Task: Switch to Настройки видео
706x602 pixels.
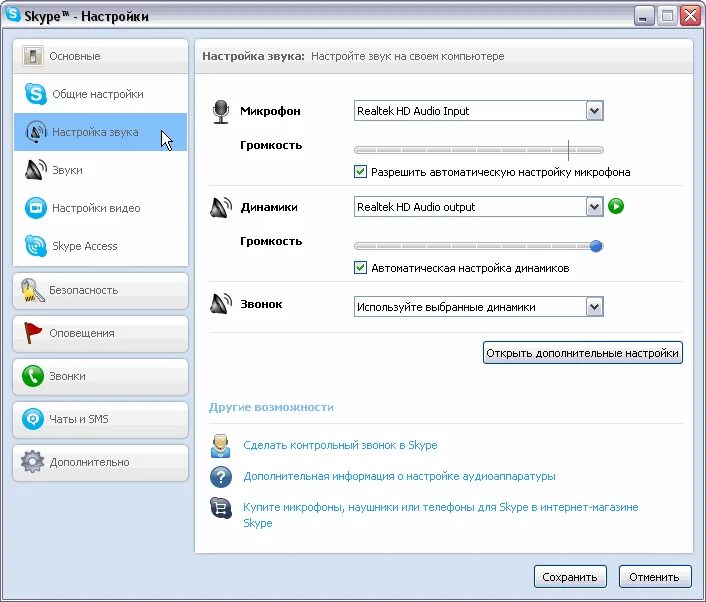Action: pyautogui.click(x=100, y=208)
